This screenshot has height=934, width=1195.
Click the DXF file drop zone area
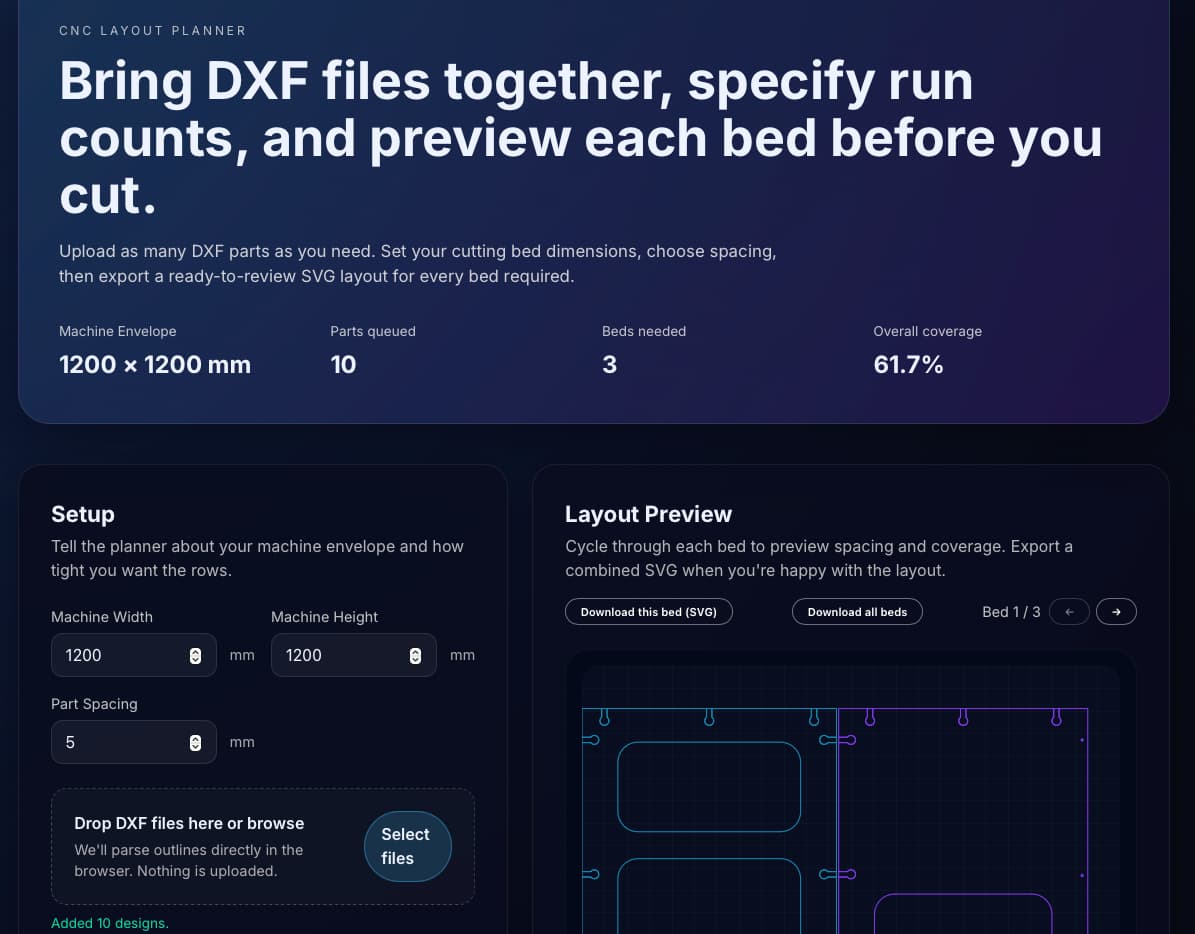click(x=263, y=846)
